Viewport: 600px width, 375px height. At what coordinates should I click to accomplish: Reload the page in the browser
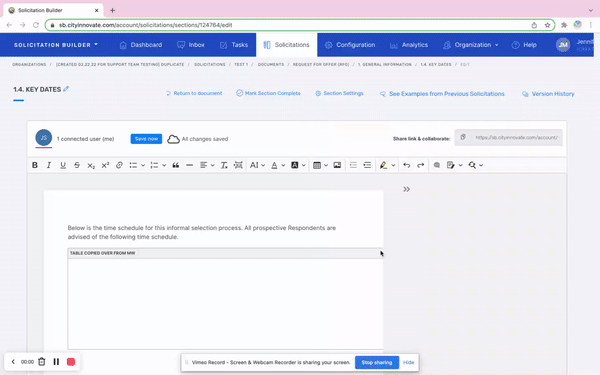click(x=36, y=25)
